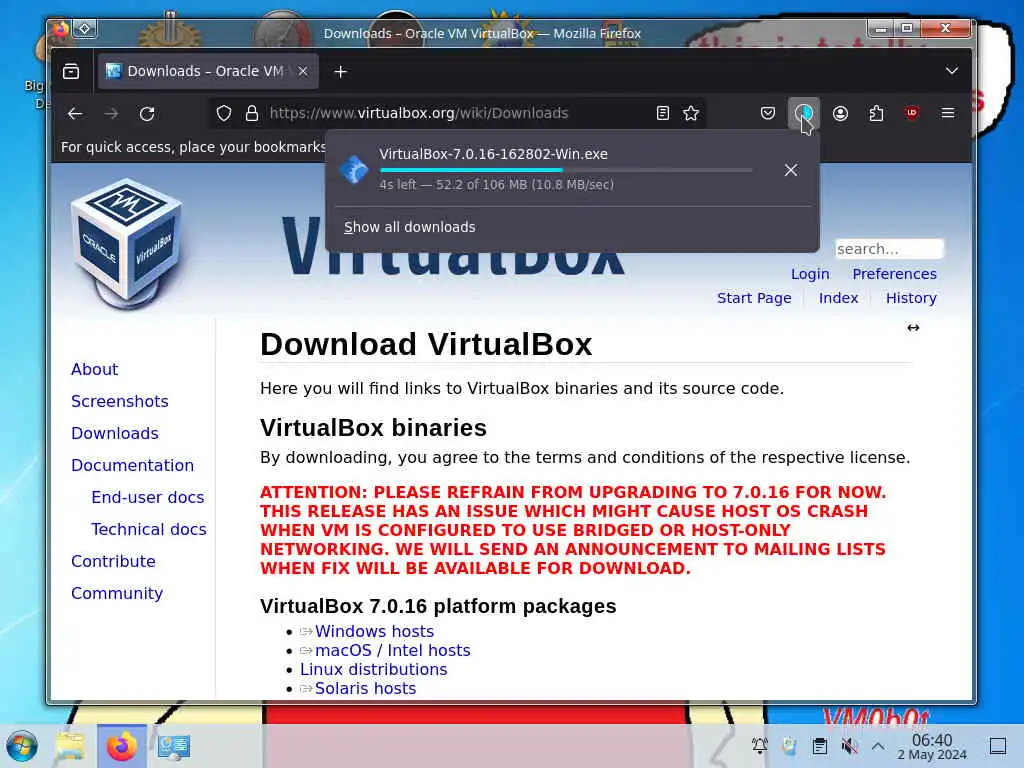Click the downloads toolbar button
Viewport: 1024px width, 768px height.
pyautogui.click(x=803, y=114)
